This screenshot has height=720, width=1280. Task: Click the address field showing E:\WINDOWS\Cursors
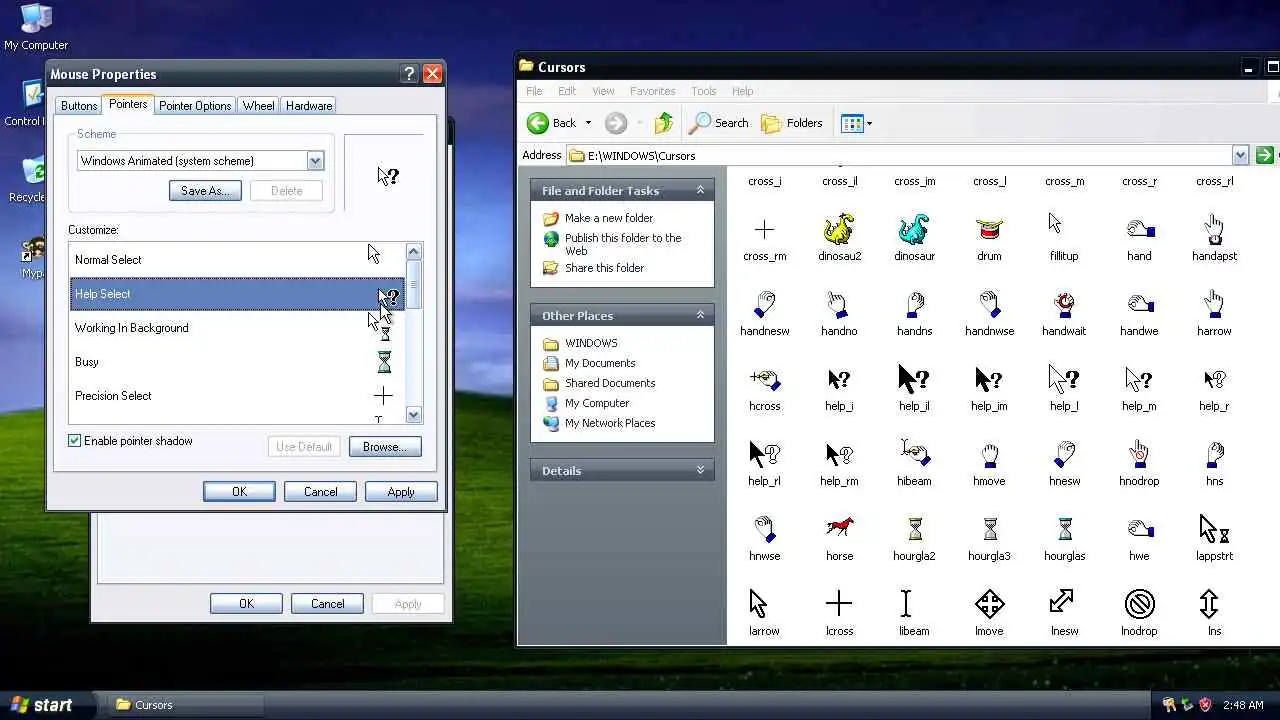[899, 155]
